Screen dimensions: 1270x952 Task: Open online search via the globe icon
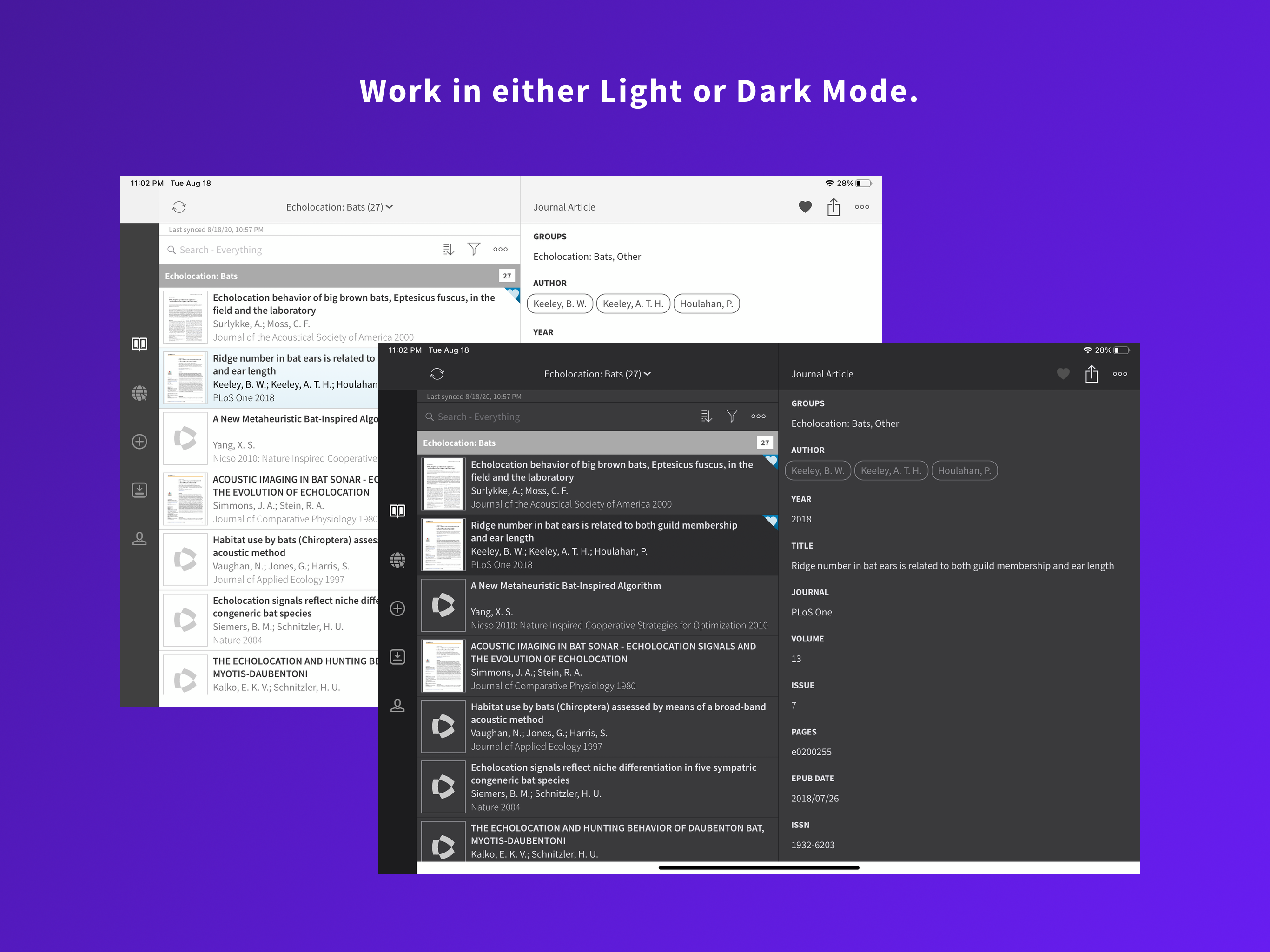[x=397, y=560]
